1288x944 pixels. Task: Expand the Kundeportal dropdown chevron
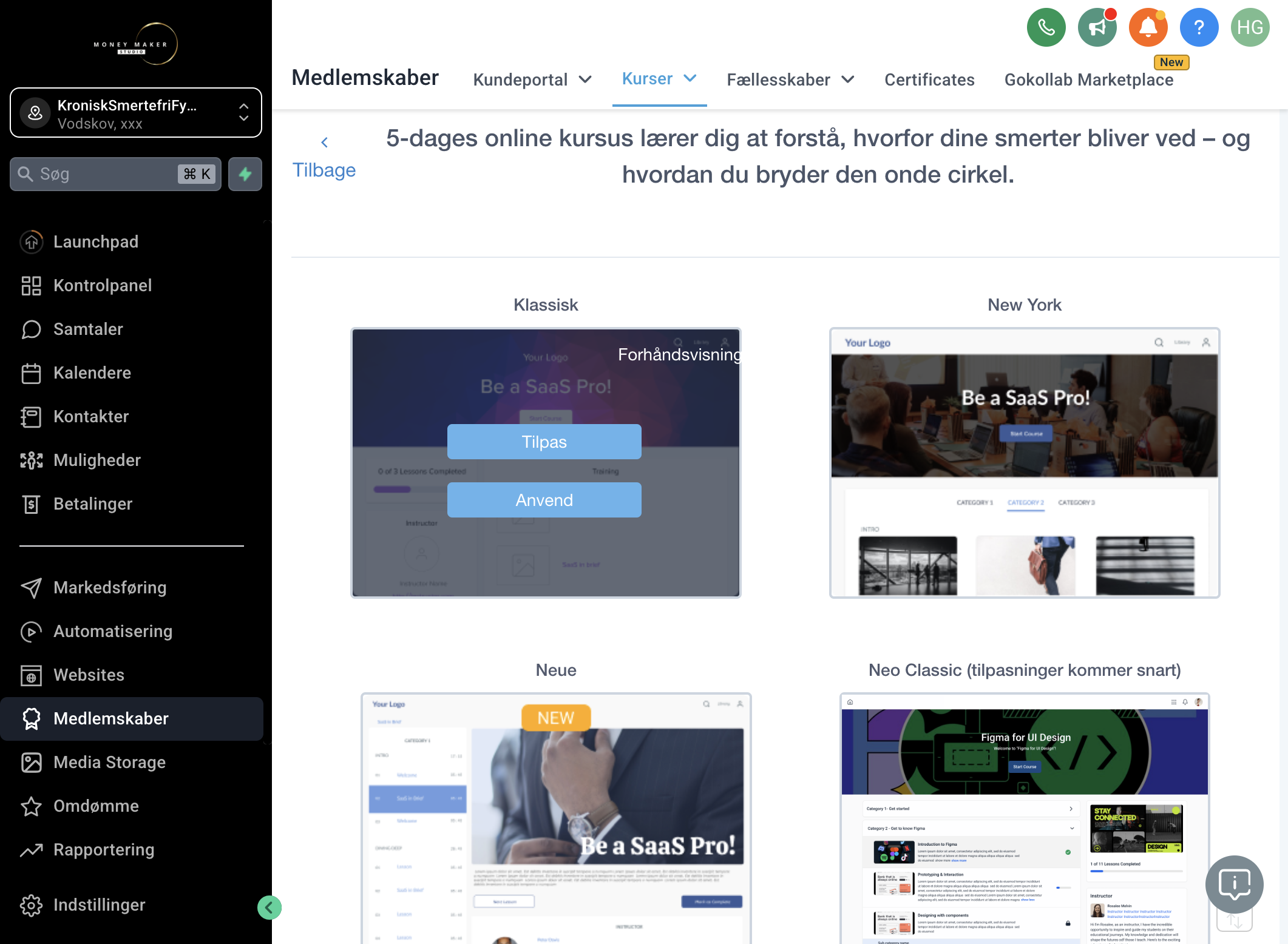[585, 79]
